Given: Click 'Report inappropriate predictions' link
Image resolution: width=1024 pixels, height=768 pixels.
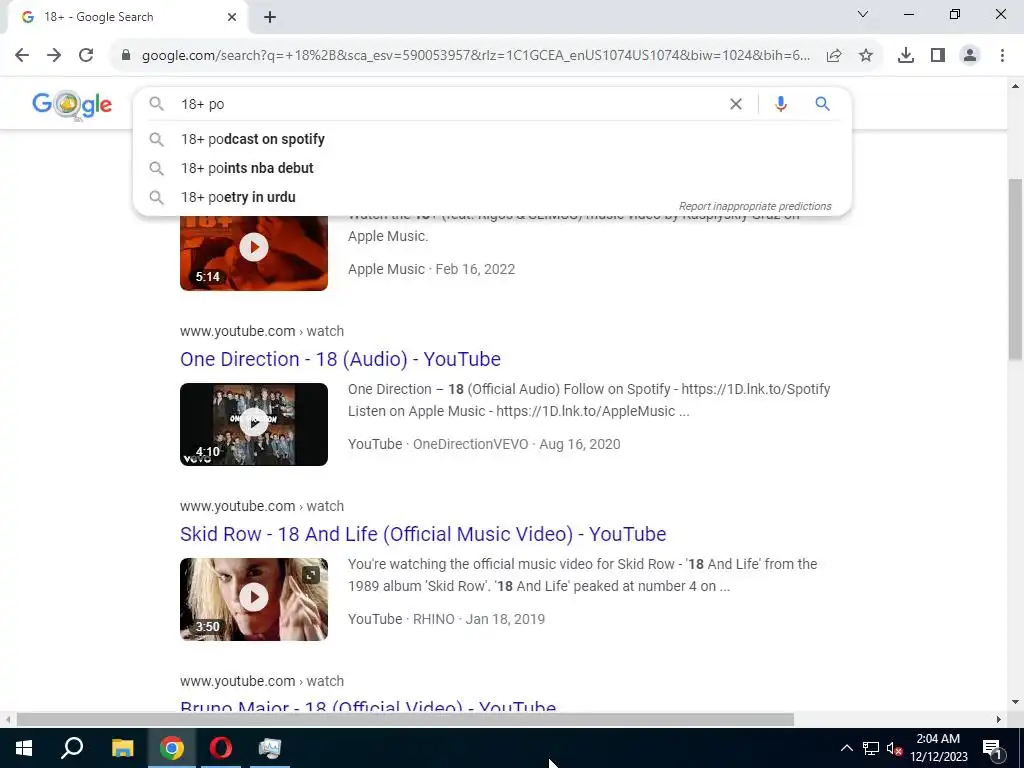Looking at the screenshot, I should pyautogui.click(x=755, y=206).
